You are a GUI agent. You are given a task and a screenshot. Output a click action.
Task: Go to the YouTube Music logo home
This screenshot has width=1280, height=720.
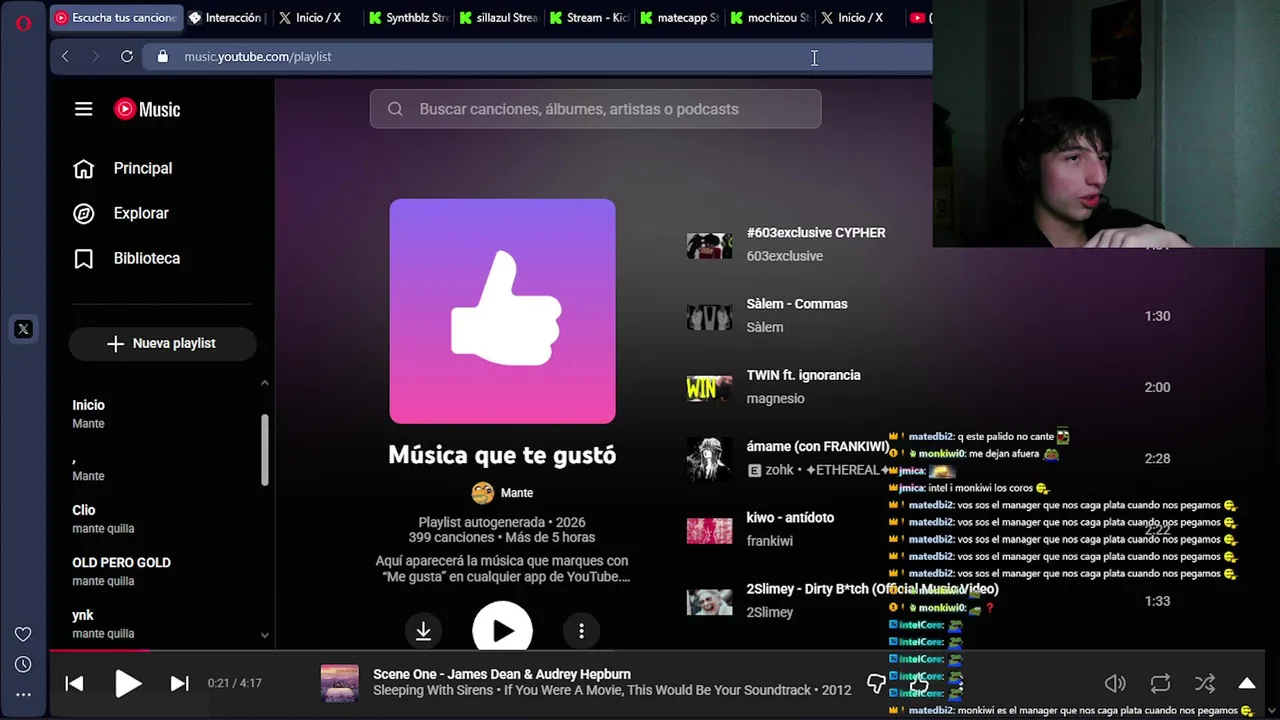(147, 109)
